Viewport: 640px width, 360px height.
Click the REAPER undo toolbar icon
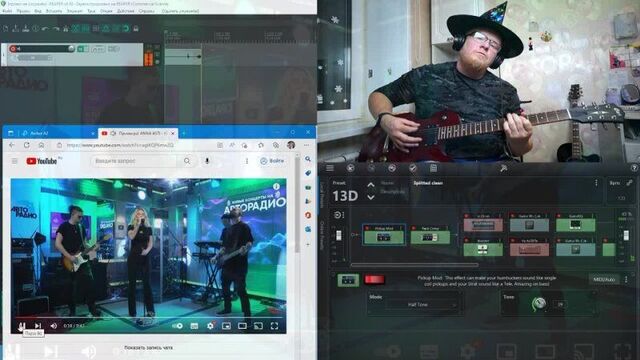click(x=45, y=29)
